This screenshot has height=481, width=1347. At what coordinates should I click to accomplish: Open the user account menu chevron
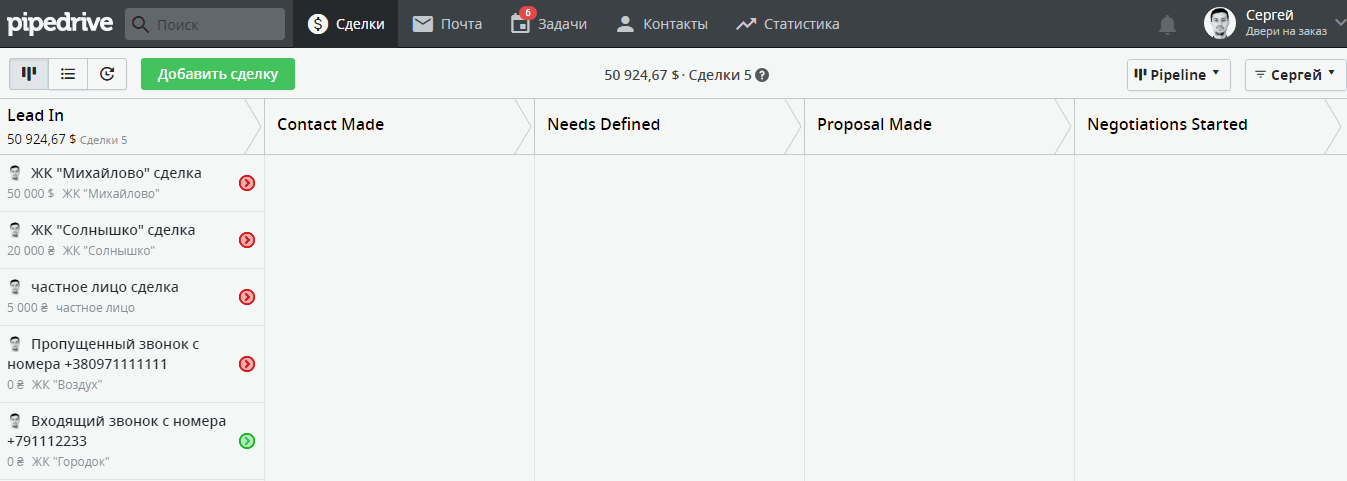(x=1340, y=23)
